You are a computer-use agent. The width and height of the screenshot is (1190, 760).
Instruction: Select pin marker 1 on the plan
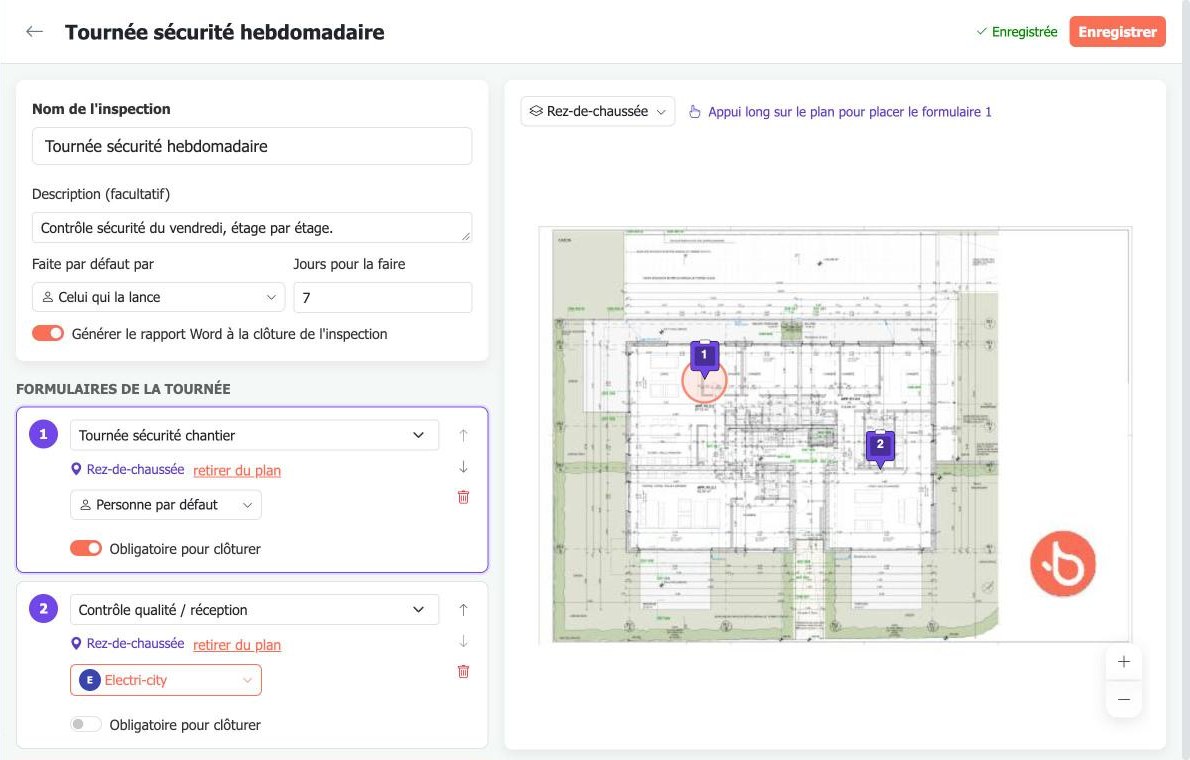[x=704, y=357]
